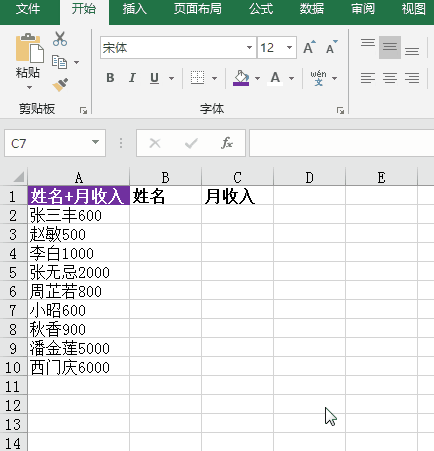Switch to the 开始 tab
The image size is (434, 451).
(84, 9)
